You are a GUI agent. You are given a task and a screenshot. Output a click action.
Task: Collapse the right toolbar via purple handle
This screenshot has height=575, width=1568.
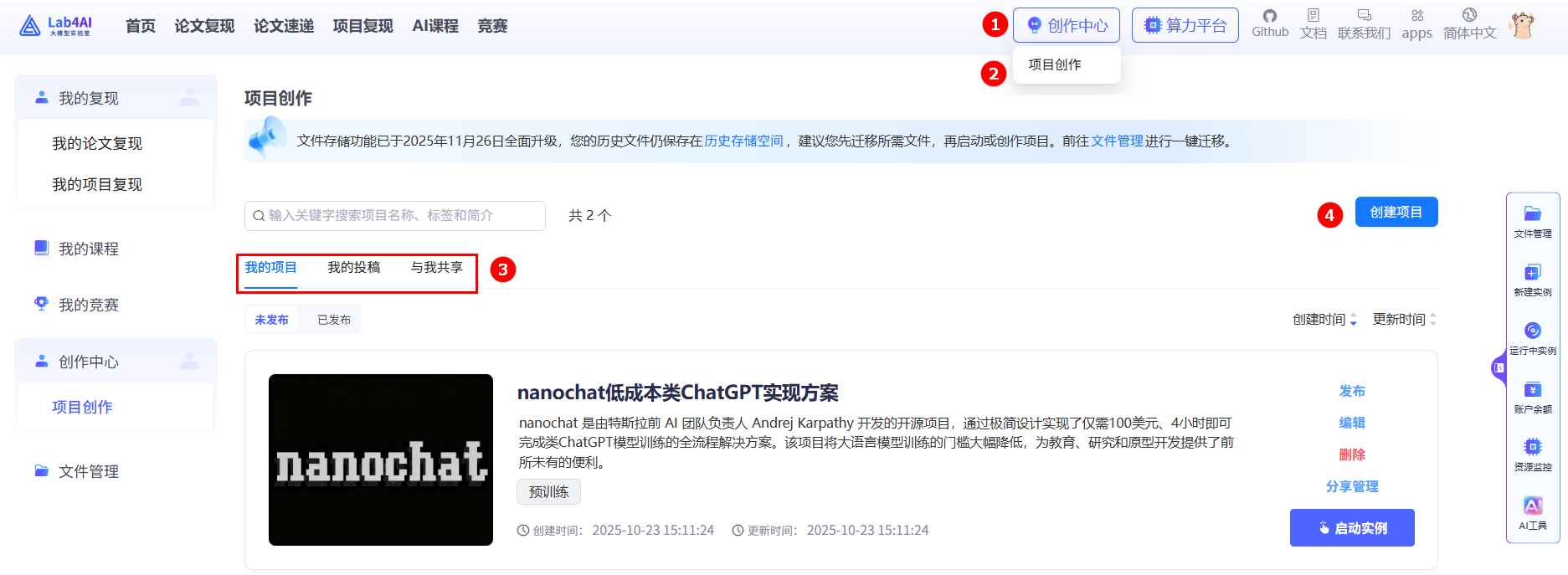click(x=1499, y=367)
